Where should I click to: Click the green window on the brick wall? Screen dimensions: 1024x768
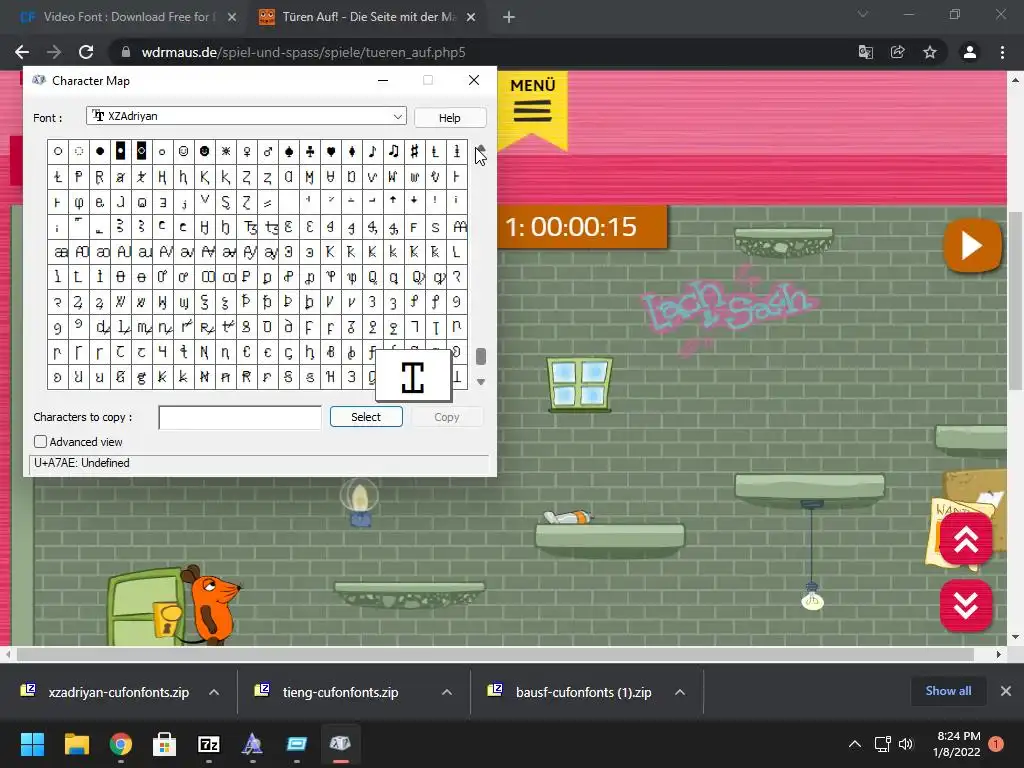click(579, 385)
